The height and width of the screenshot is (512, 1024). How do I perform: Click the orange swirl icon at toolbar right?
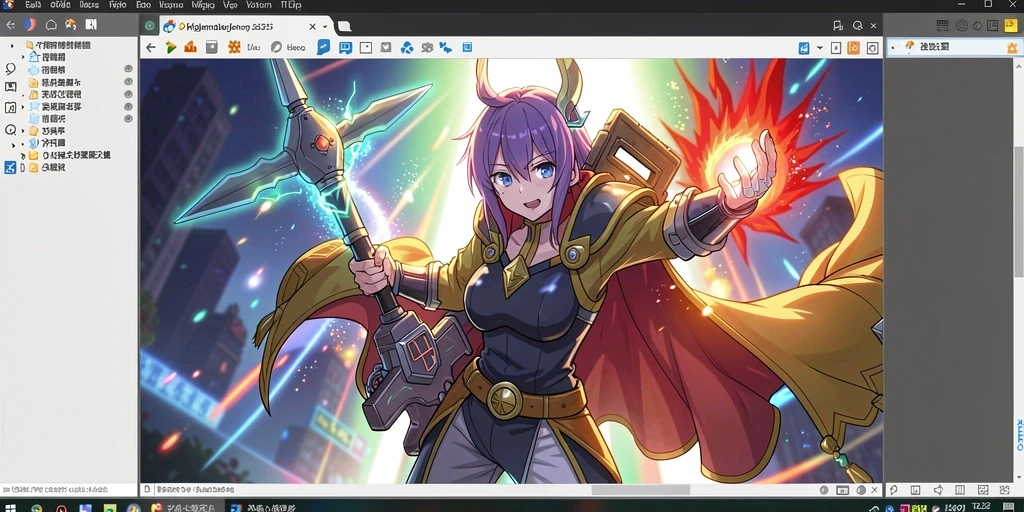(x=854, y=48)
